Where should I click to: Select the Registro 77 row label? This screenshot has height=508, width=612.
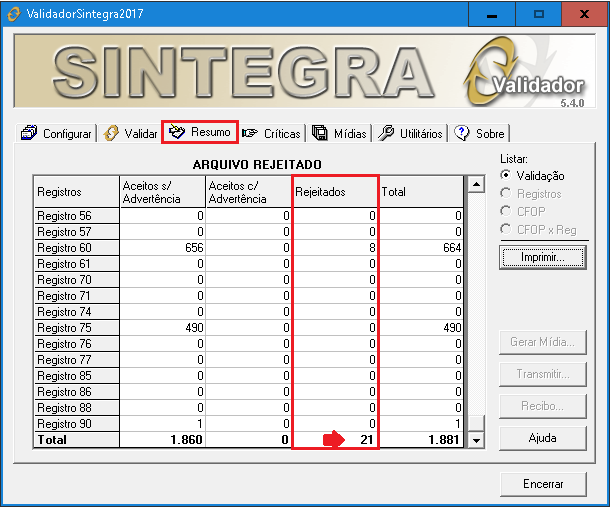coord(76,360)
